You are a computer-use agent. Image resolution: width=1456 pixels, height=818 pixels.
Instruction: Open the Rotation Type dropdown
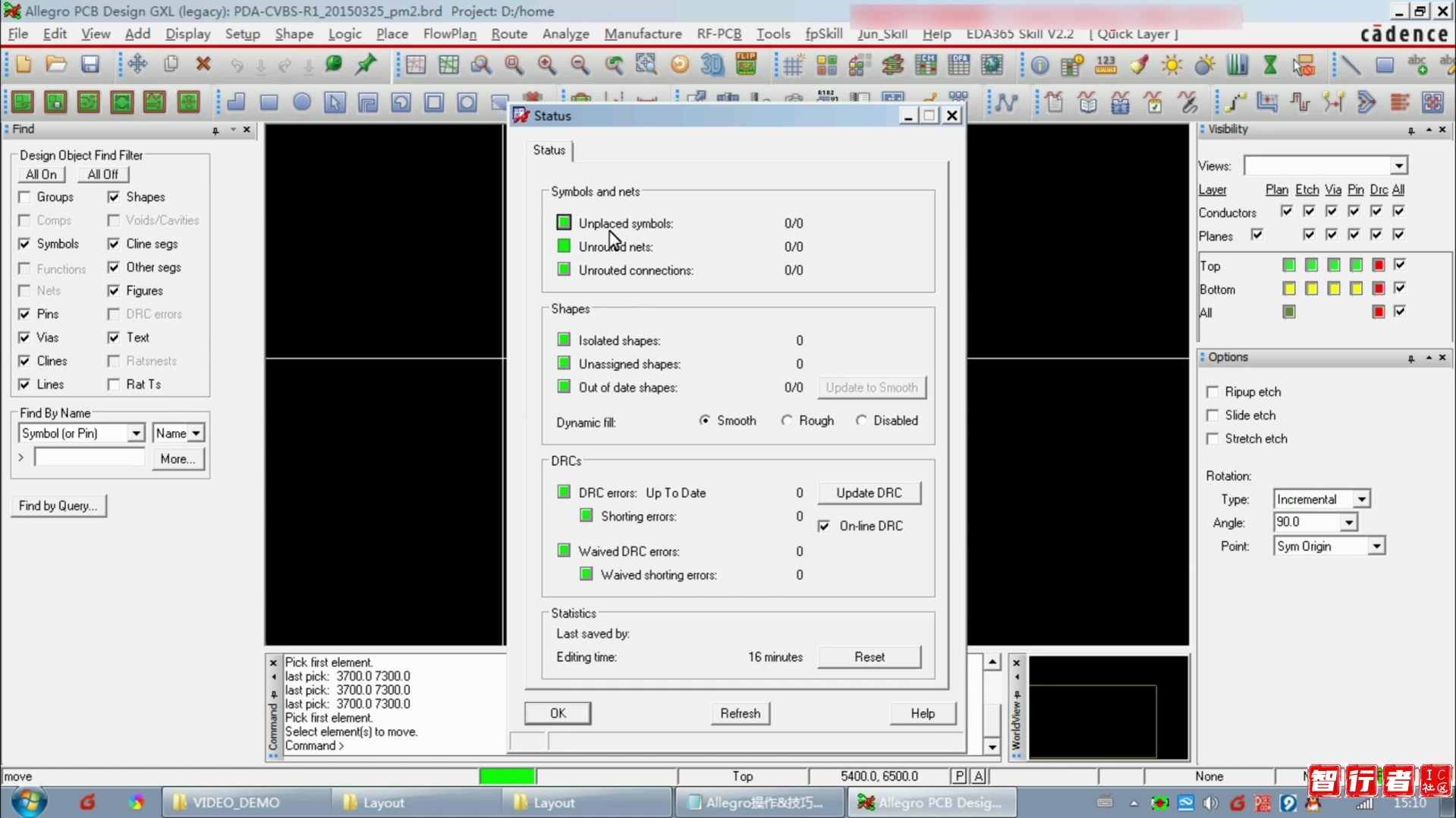coord(1362,499)
